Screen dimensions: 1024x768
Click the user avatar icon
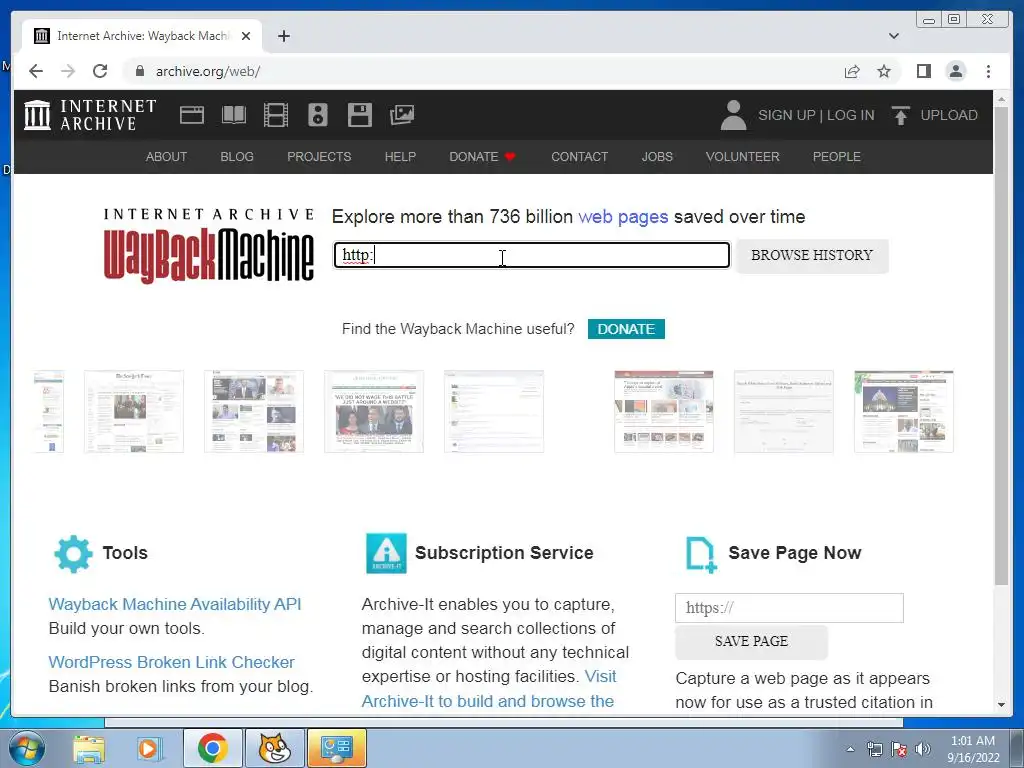[x=733, y=115]
